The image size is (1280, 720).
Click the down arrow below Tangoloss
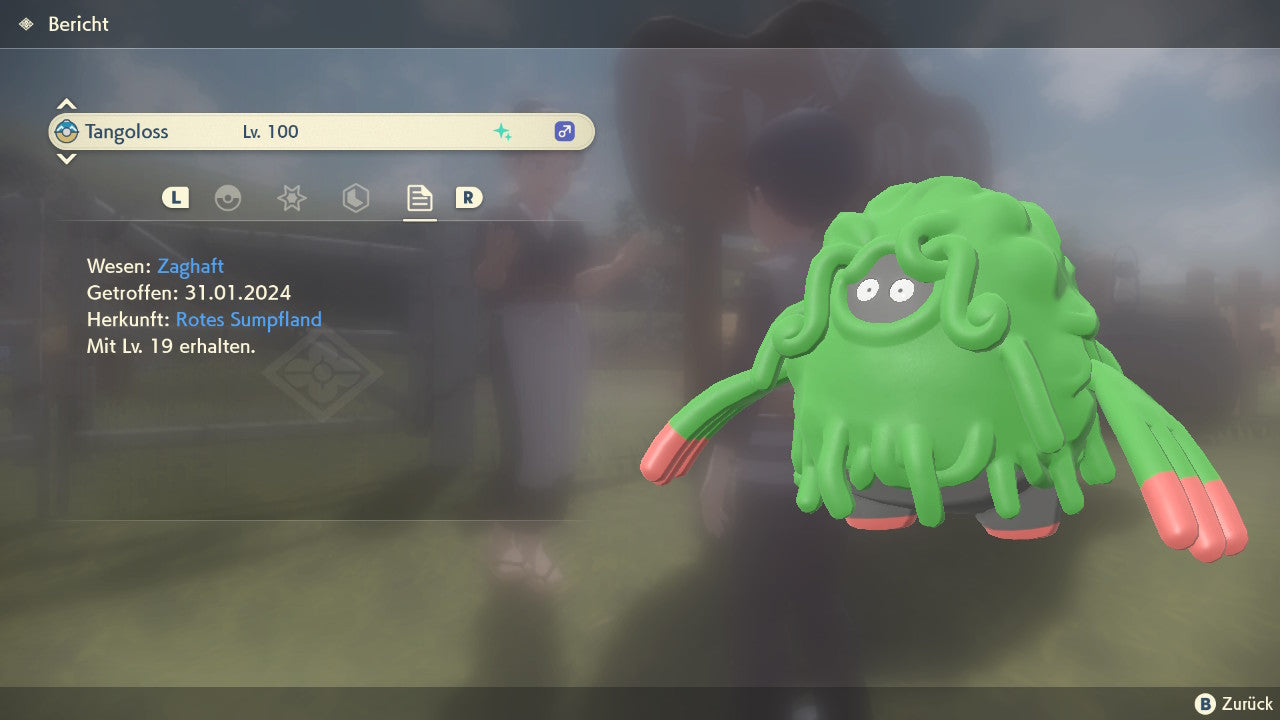coord(66,159)
